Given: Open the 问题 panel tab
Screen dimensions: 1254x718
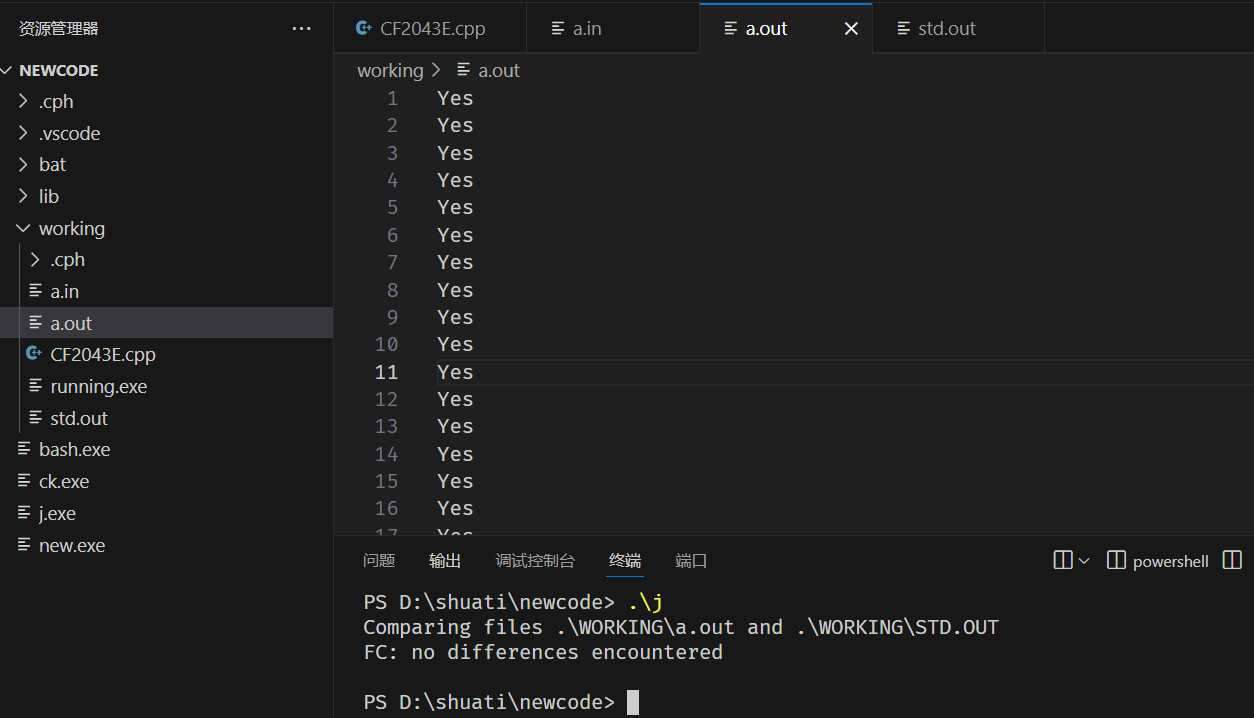Looking at the screenshot, I should [x=379, y=561].
